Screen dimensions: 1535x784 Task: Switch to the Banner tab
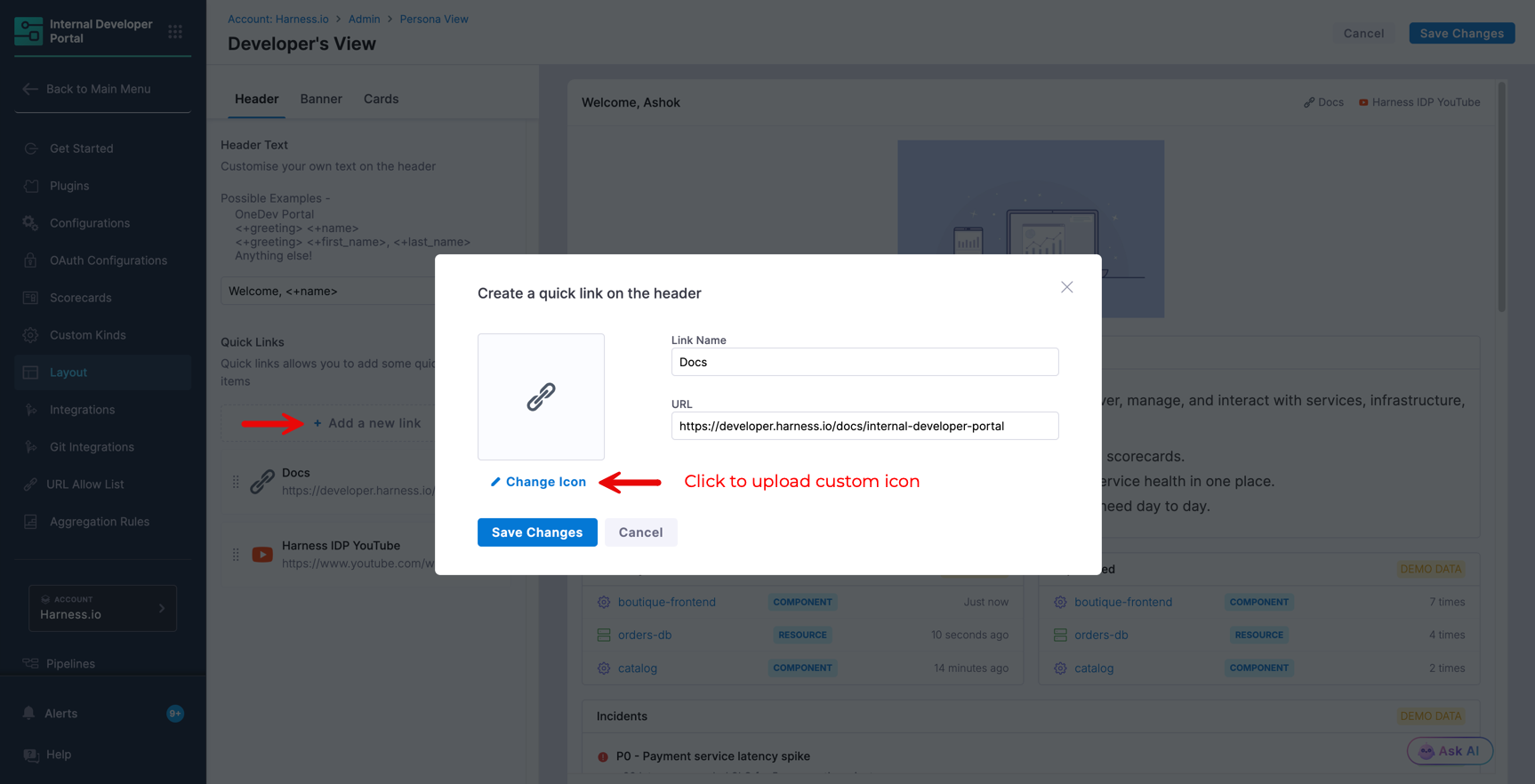[321, 99]
